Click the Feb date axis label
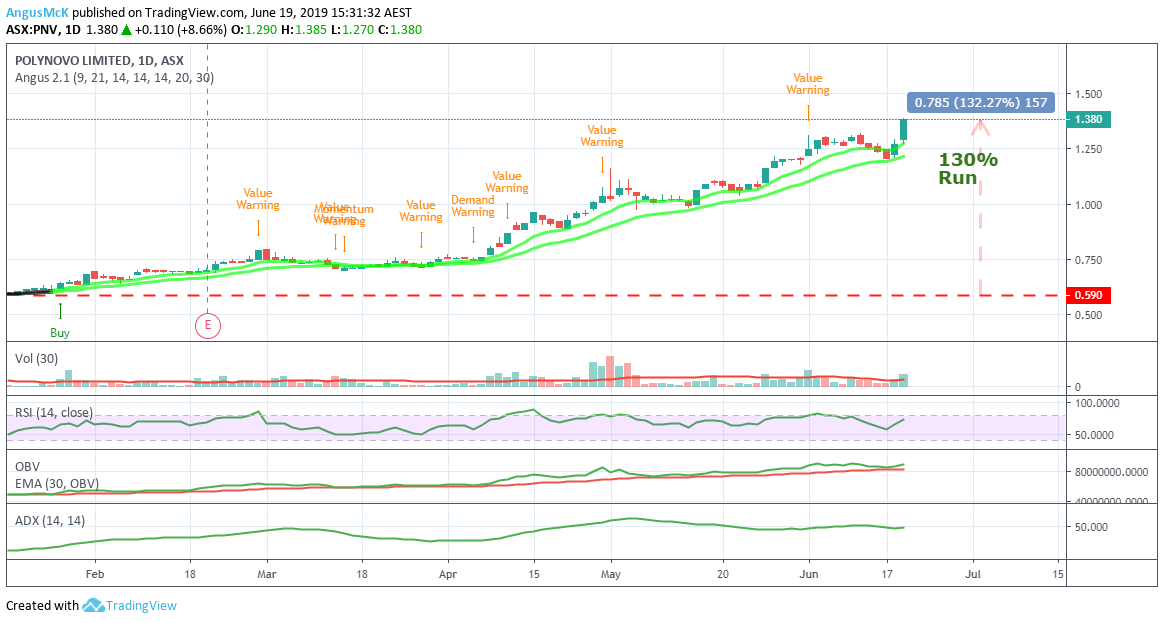The width and height of the screenshot is (1164, 623). click(x=94, y=574)
